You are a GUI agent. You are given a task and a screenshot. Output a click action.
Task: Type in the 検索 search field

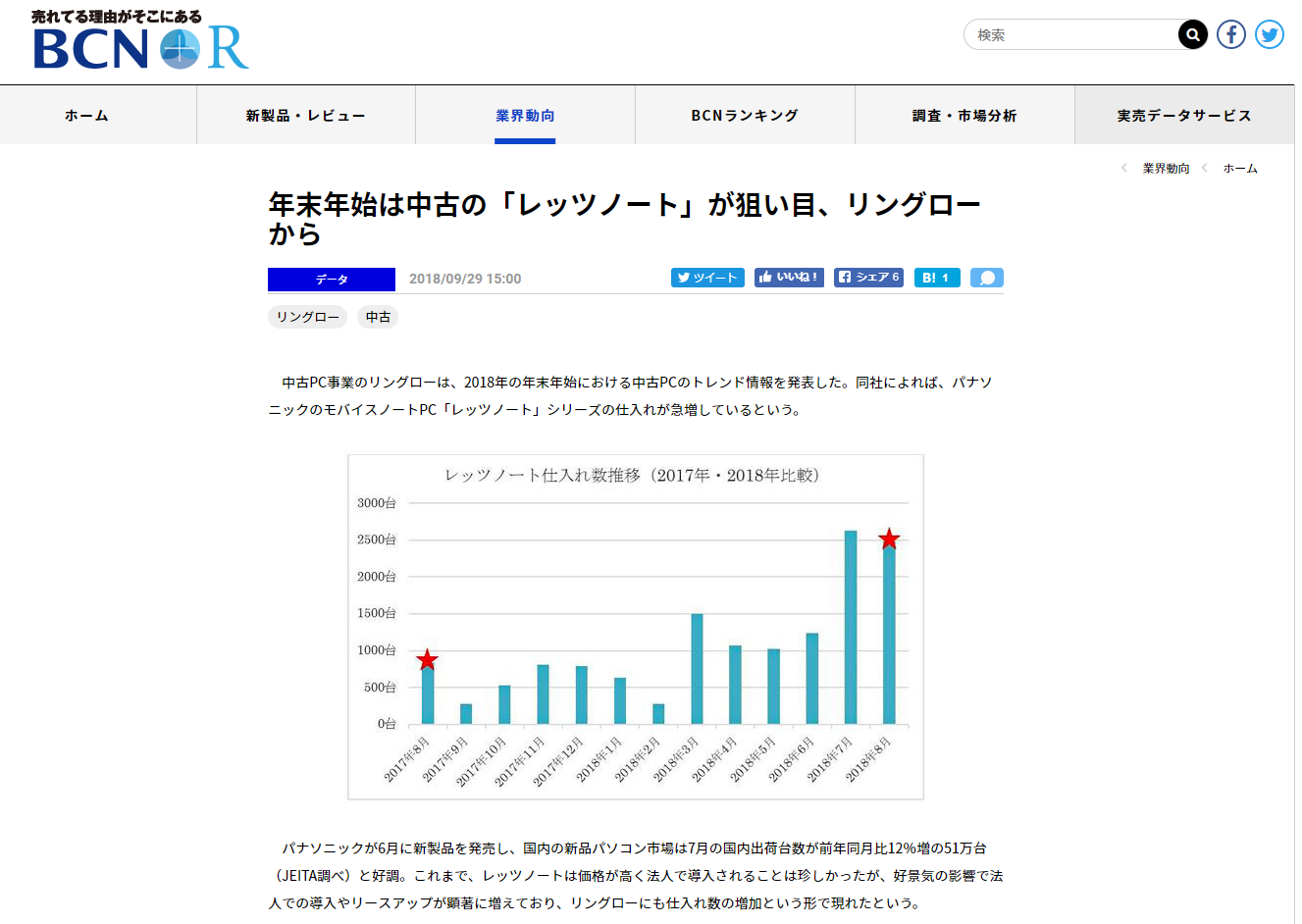(1071, 35)
